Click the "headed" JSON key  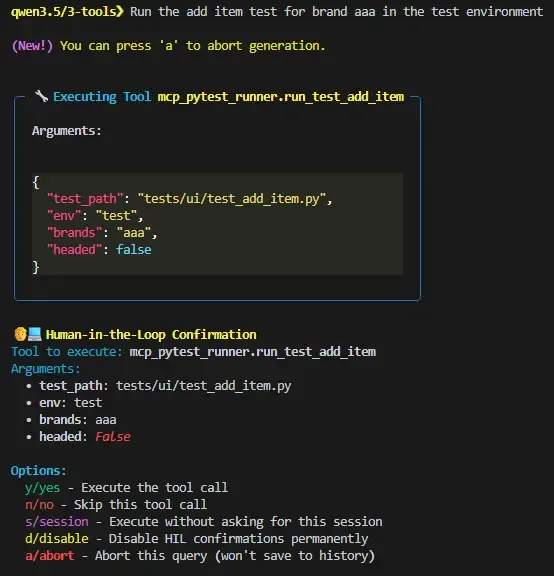pyautogui.click(x=75, y=249)
